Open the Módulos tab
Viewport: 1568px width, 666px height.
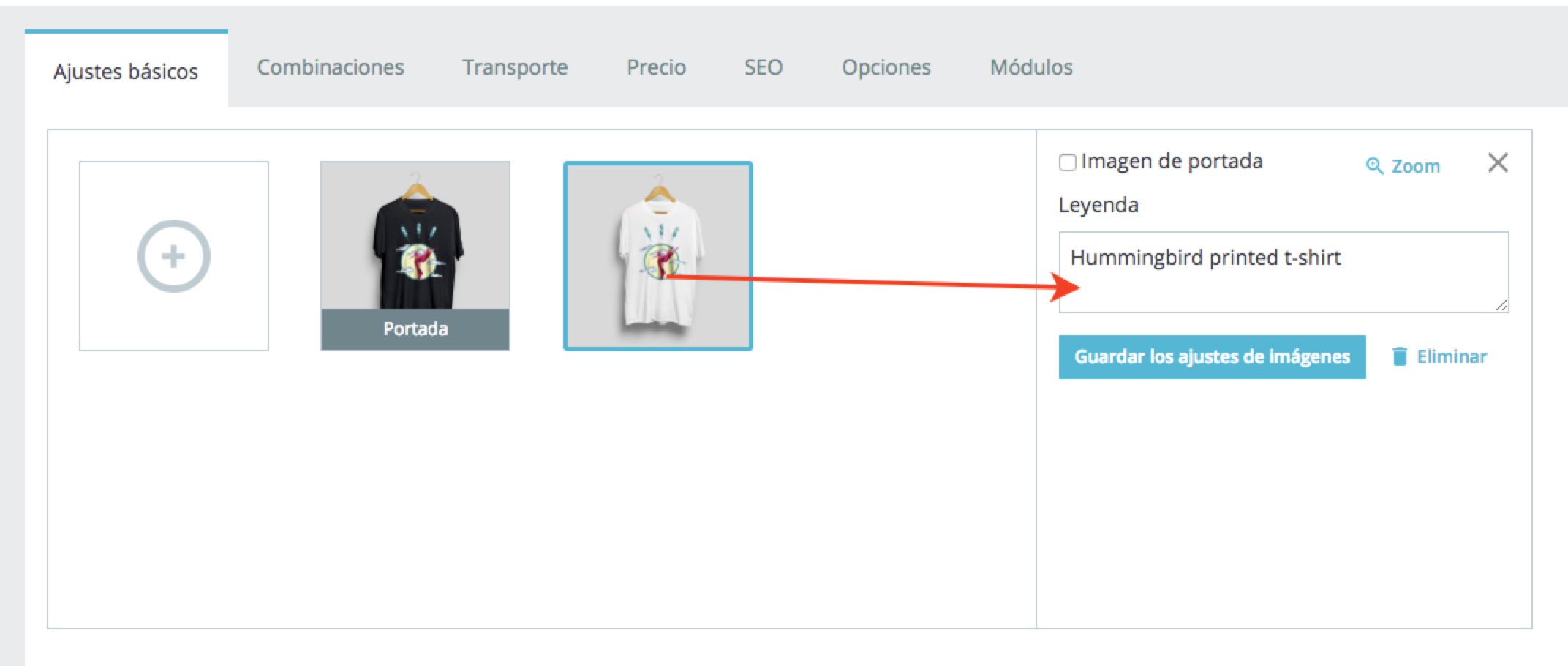(1031, 67)
